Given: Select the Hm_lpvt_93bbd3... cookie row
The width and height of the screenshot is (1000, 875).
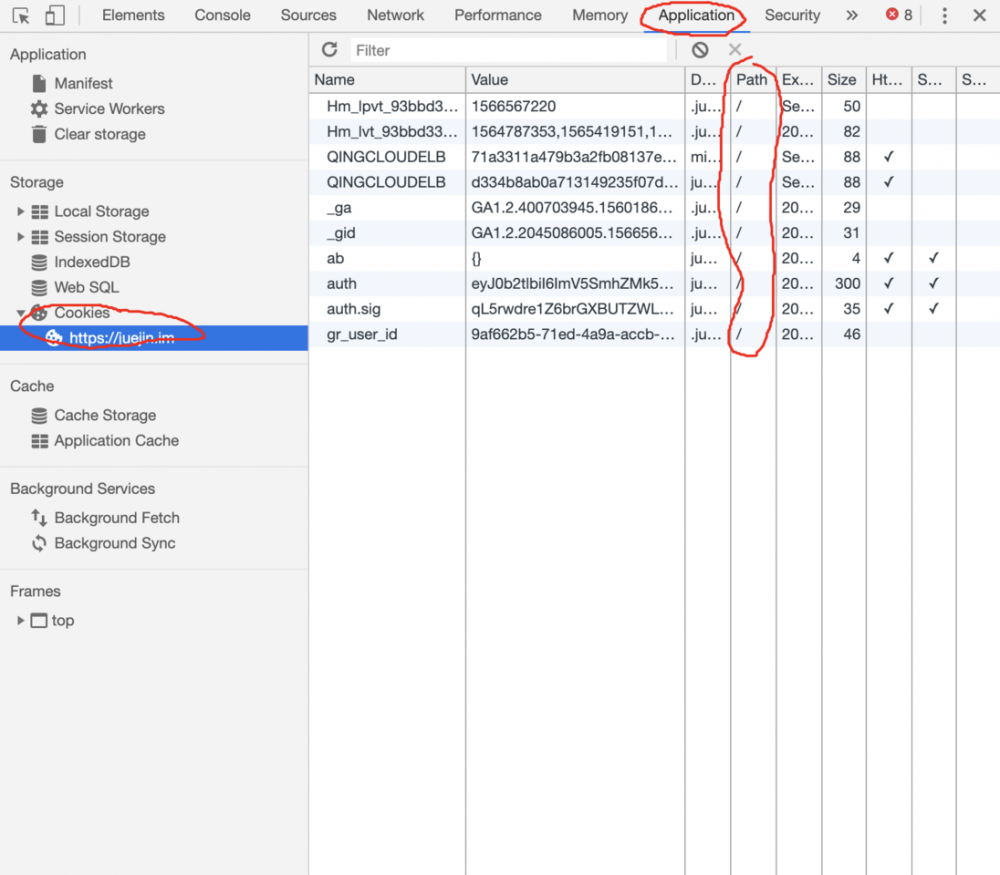Looking at the screenshot, I should 654,107.
